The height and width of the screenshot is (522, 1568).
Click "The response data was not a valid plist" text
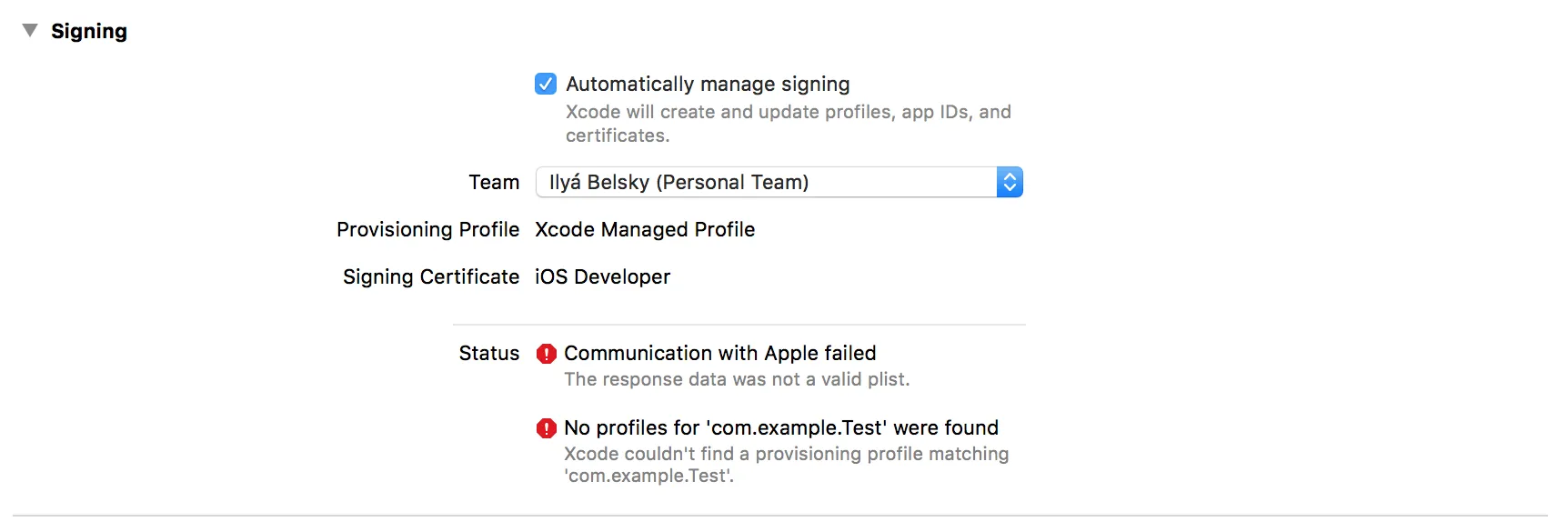tap(737, 379)
